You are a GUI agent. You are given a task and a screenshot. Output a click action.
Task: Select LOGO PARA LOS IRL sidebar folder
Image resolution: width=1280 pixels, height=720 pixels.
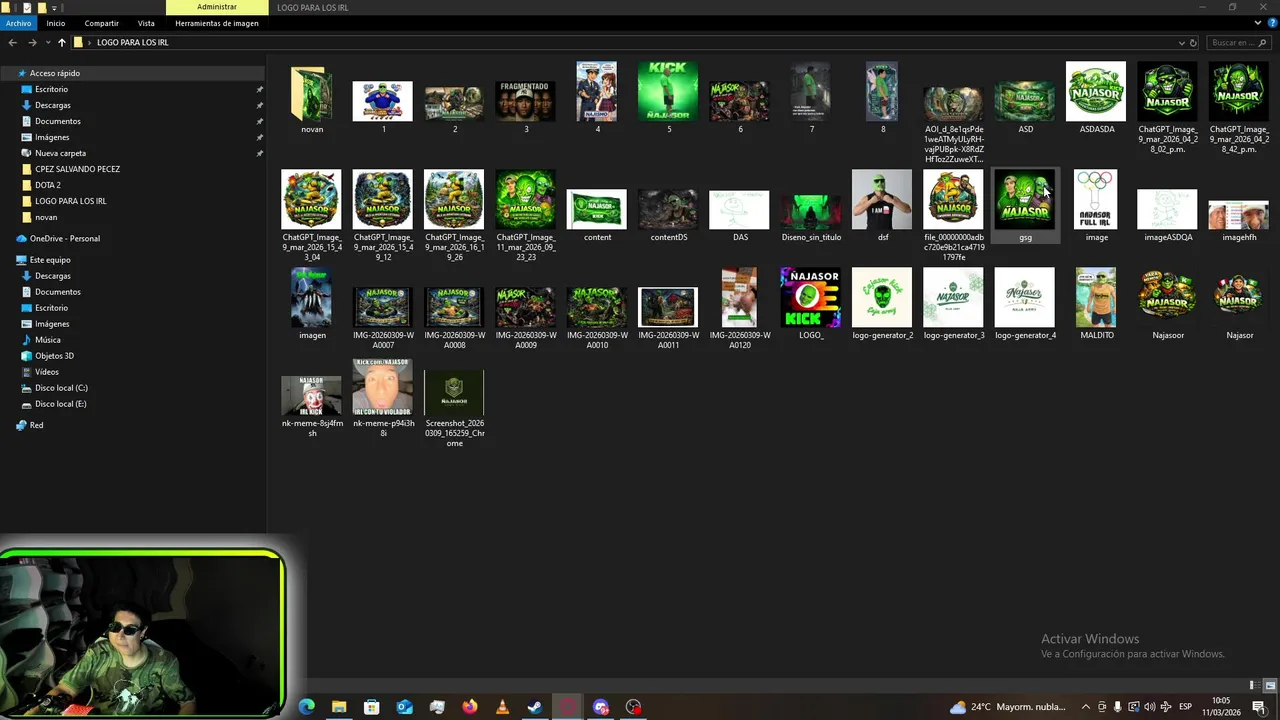click(70, 201)
